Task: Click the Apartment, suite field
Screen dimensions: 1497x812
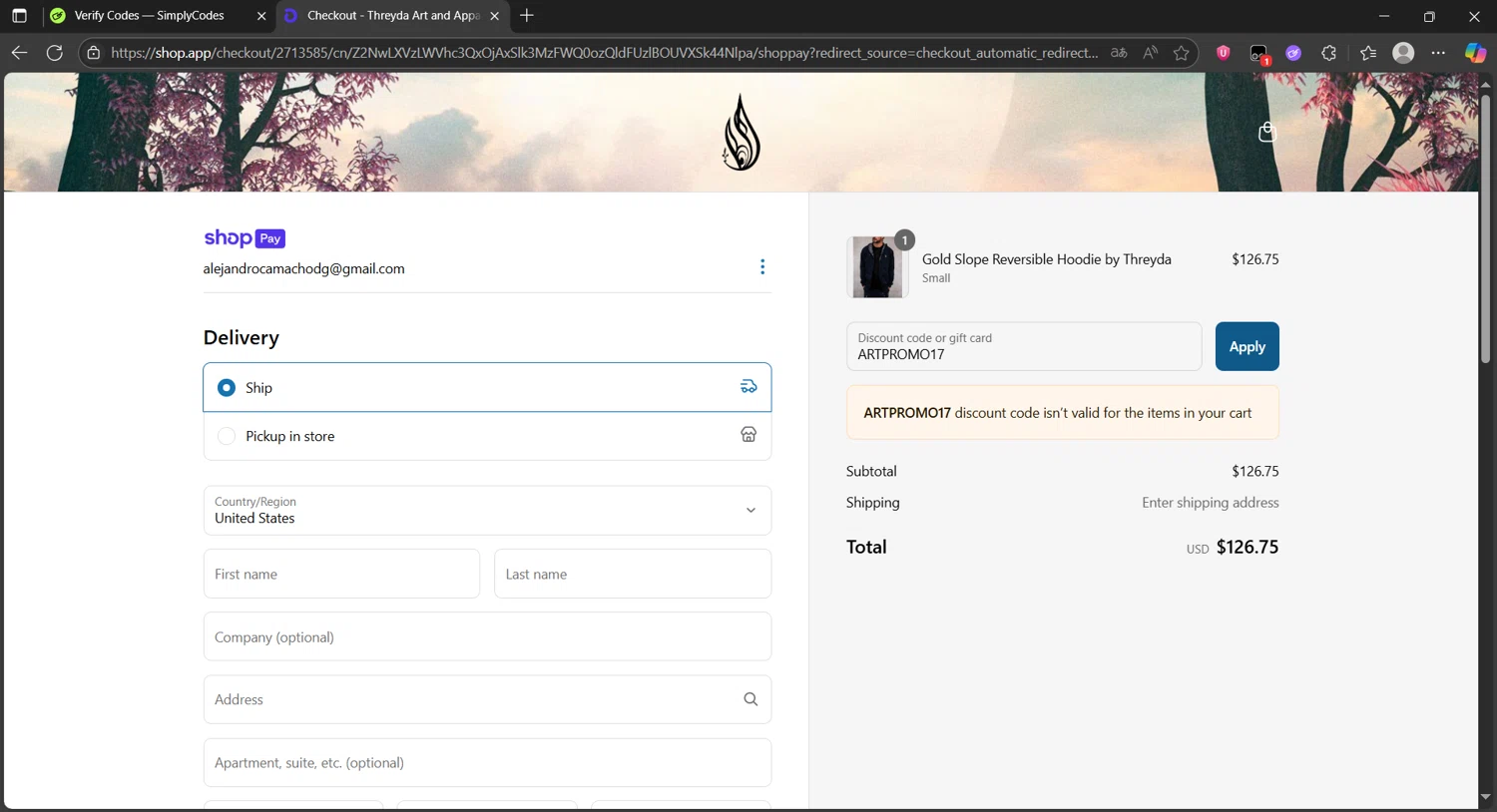Action: click(x=487, y=762)
